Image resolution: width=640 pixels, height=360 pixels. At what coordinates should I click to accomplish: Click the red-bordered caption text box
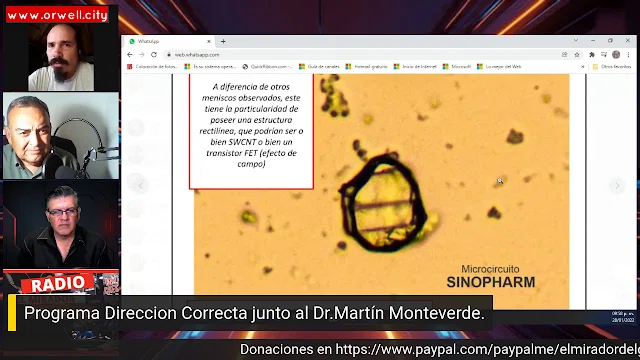coord(251,131)
